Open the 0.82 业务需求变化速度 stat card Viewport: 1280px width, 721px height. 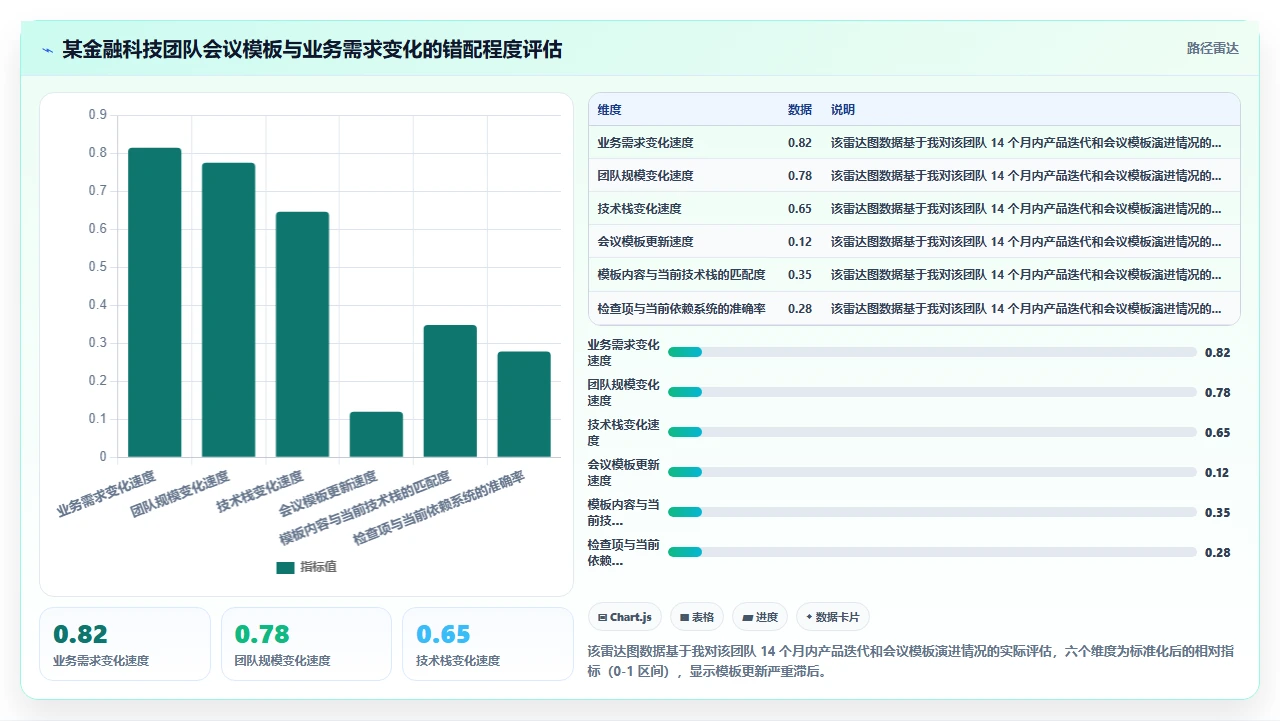125,644
